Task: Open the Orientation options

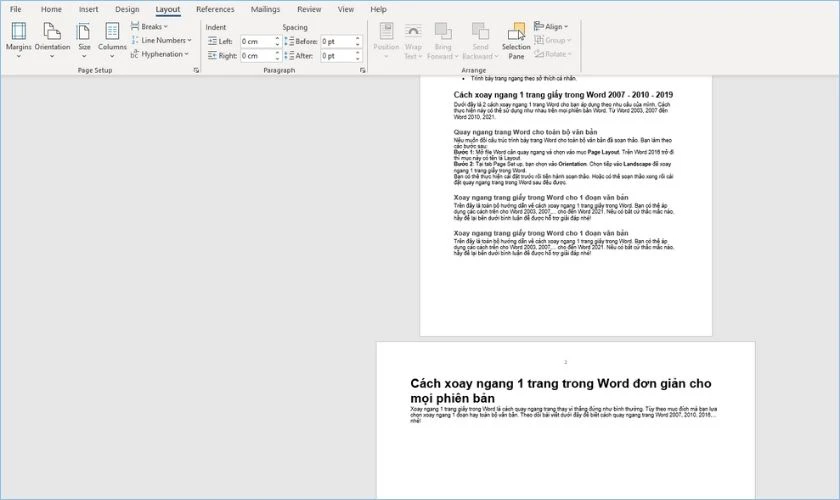Action: tap(52, 40)
